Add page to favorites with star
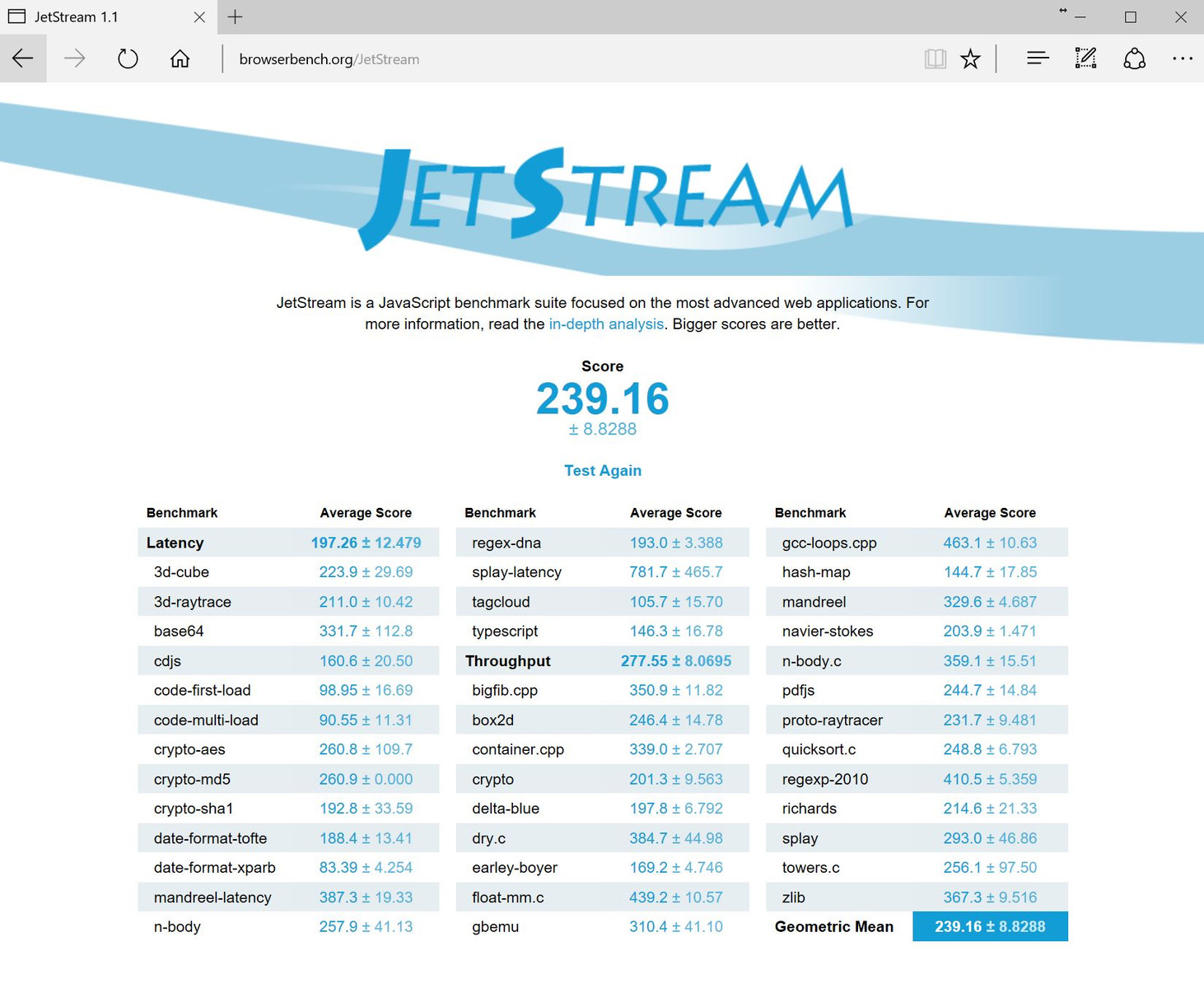The height and width of the screenshot is (988, 1204). (x=970, y=58)
